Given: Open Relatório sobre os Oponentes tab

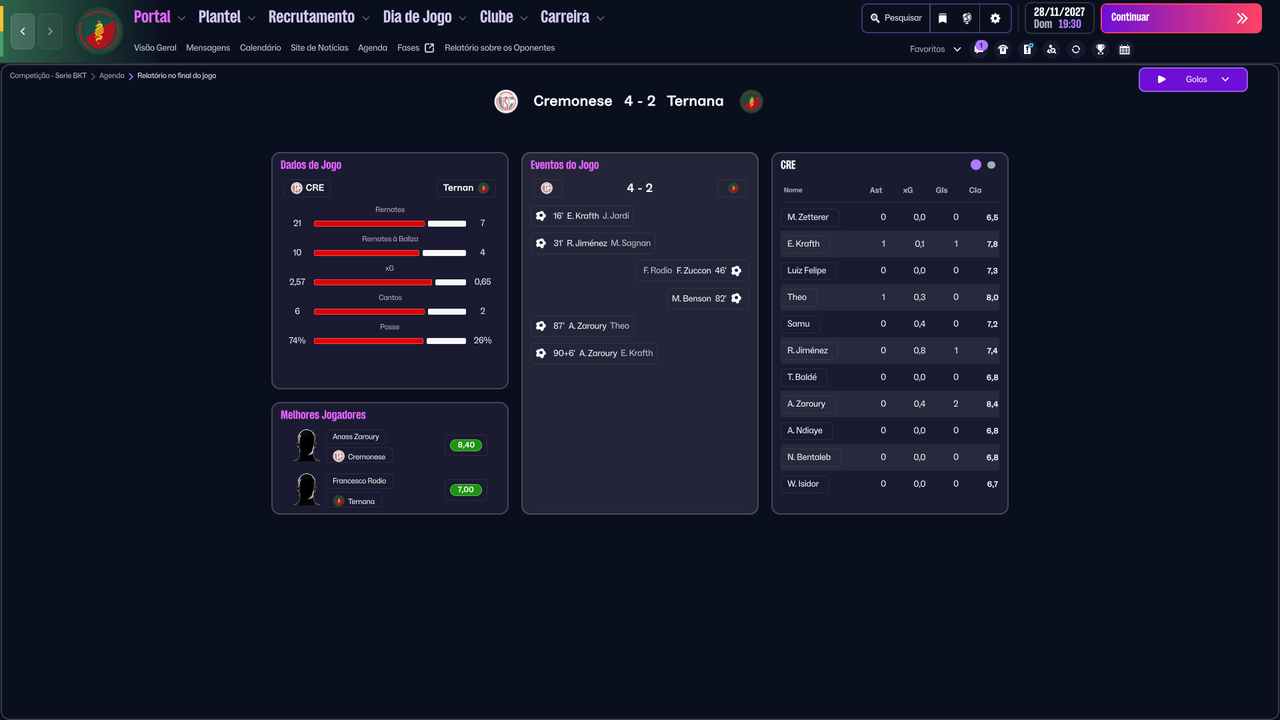Looking at the screenshot, I should pyautogui.click(x=500, y=48).
